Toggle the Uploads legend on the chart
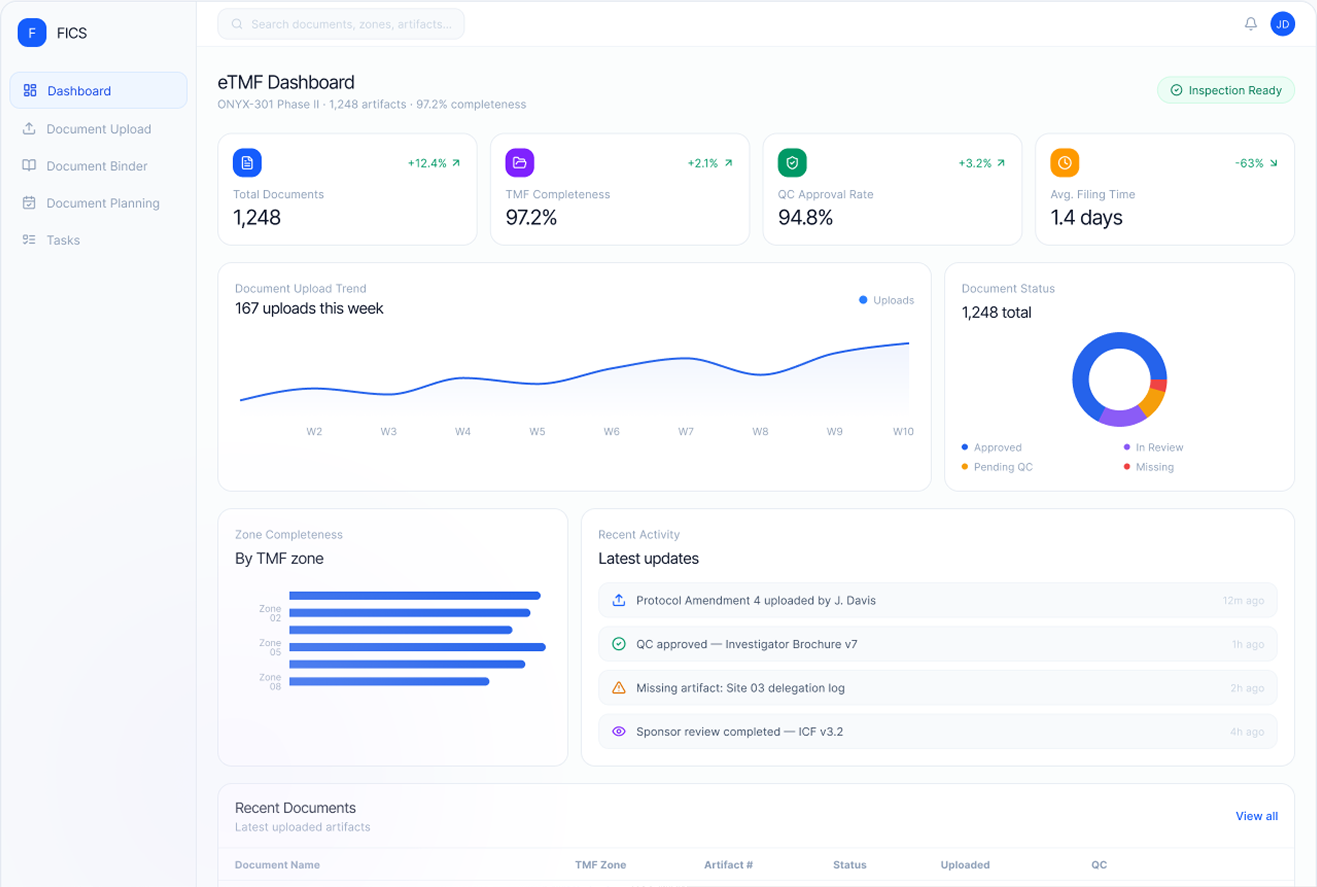The height and width of the screenshot is (887, 1317). pos(886,300)
